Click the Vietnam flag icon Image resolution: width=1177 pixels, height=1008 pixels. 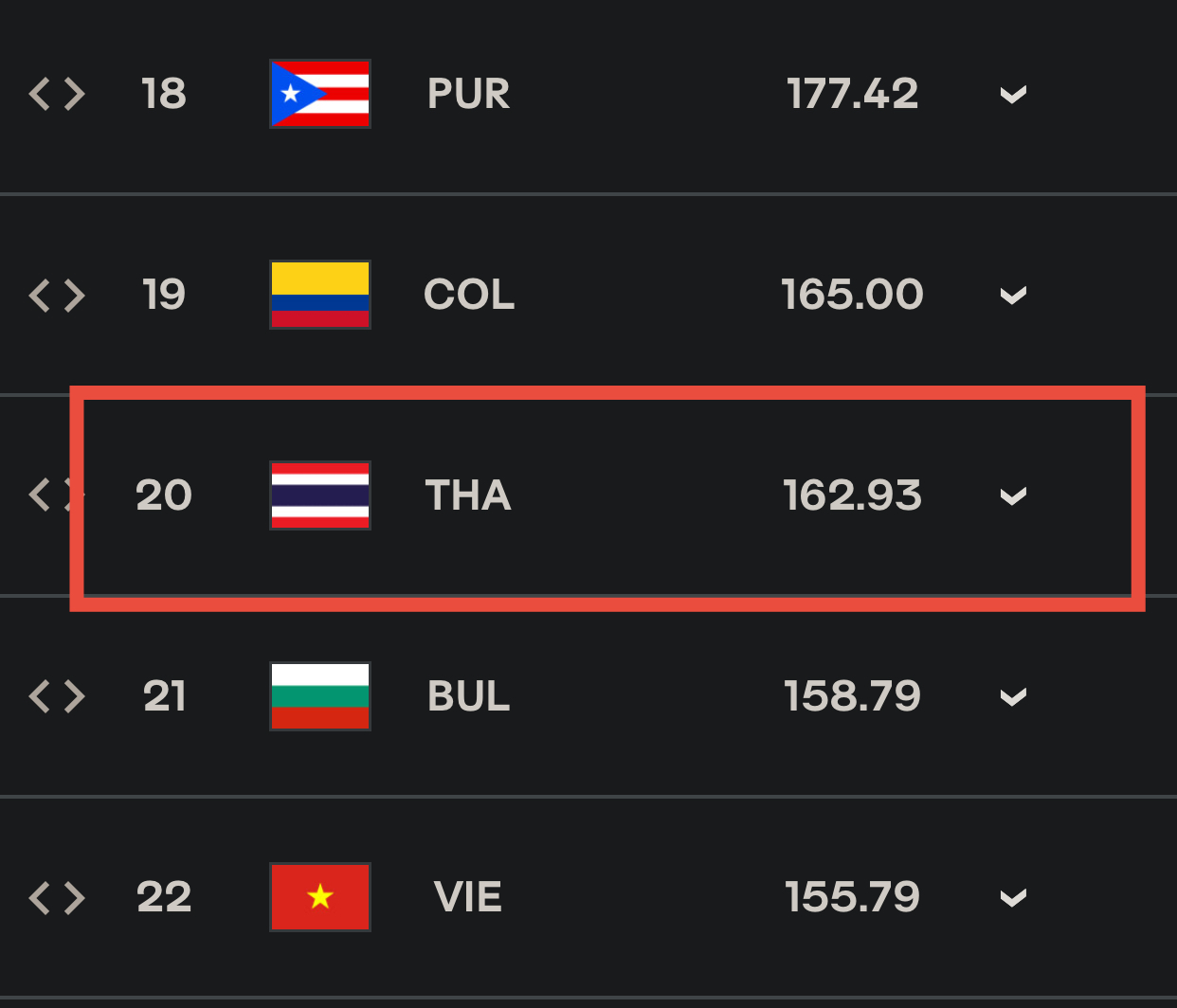point(320,897)
